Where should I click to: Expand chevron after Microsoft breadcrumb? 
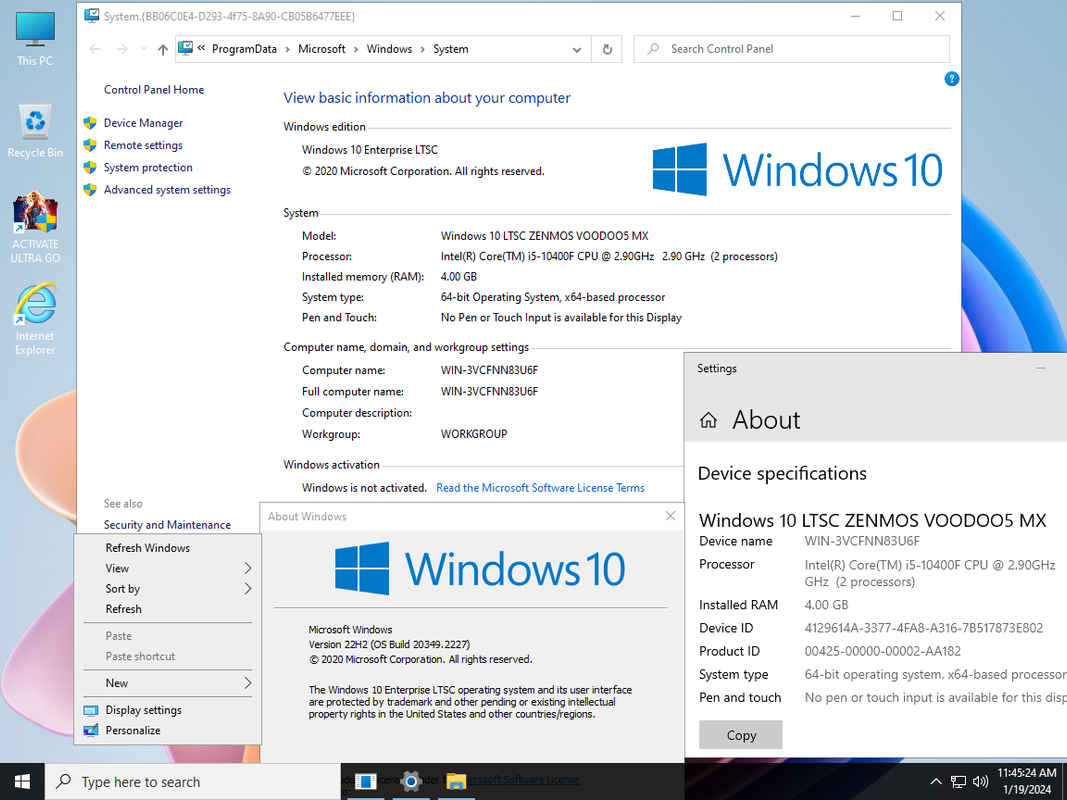355,49
